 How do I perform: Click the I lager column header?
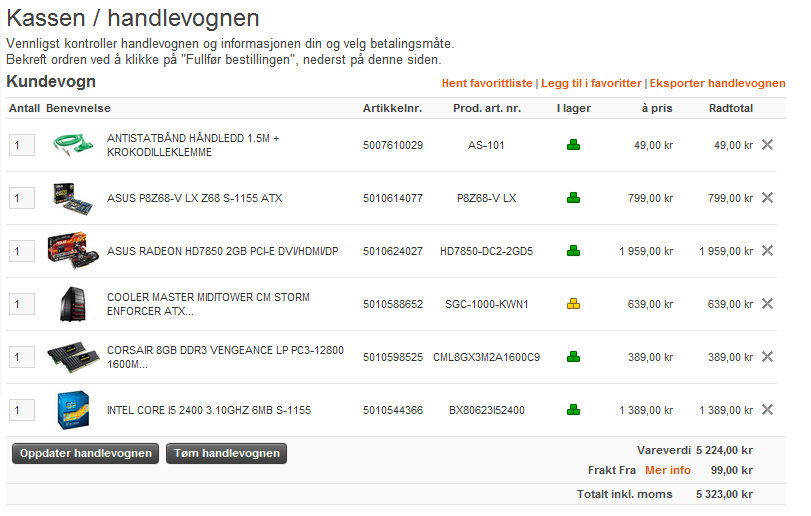click(x=574, y=108)
